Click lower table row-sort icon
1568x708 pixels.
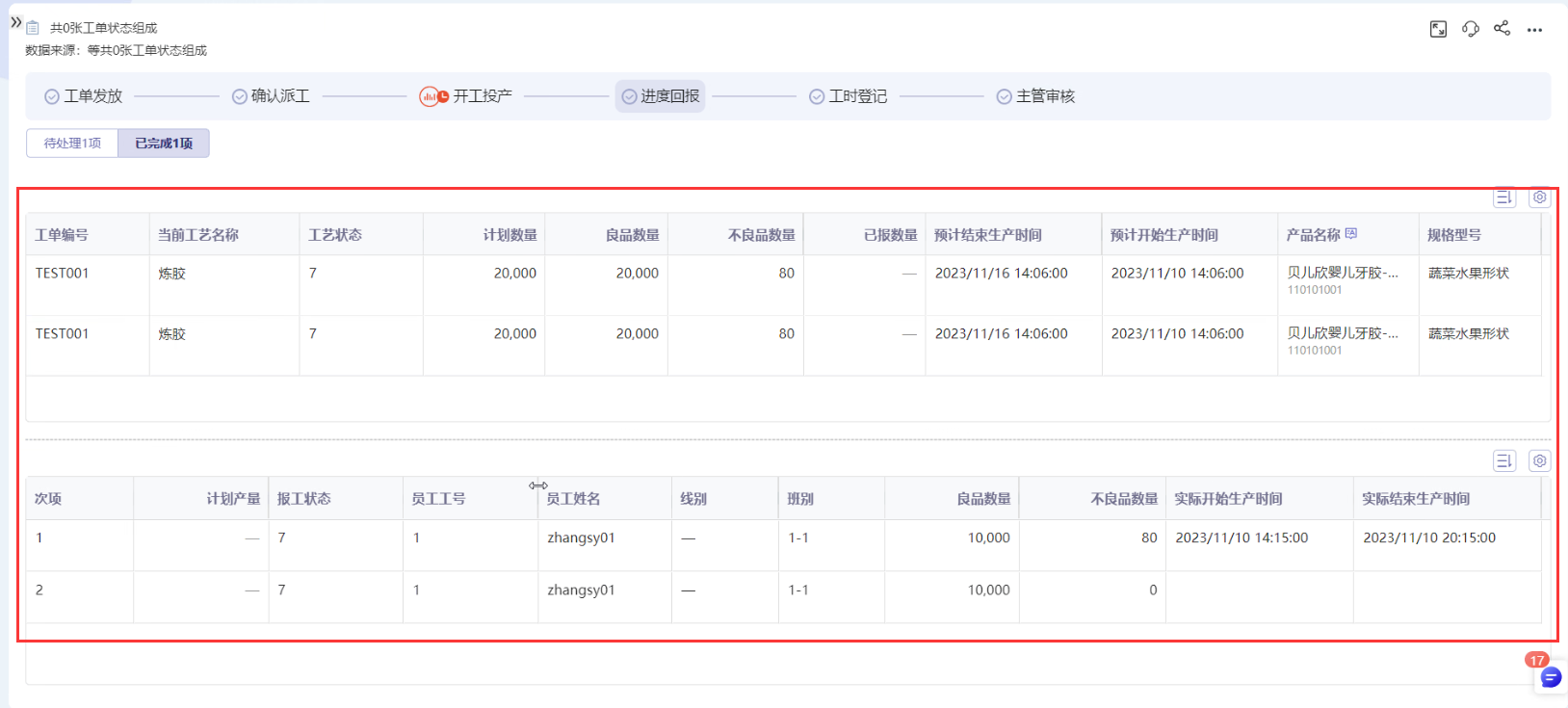click(1503, 461)
